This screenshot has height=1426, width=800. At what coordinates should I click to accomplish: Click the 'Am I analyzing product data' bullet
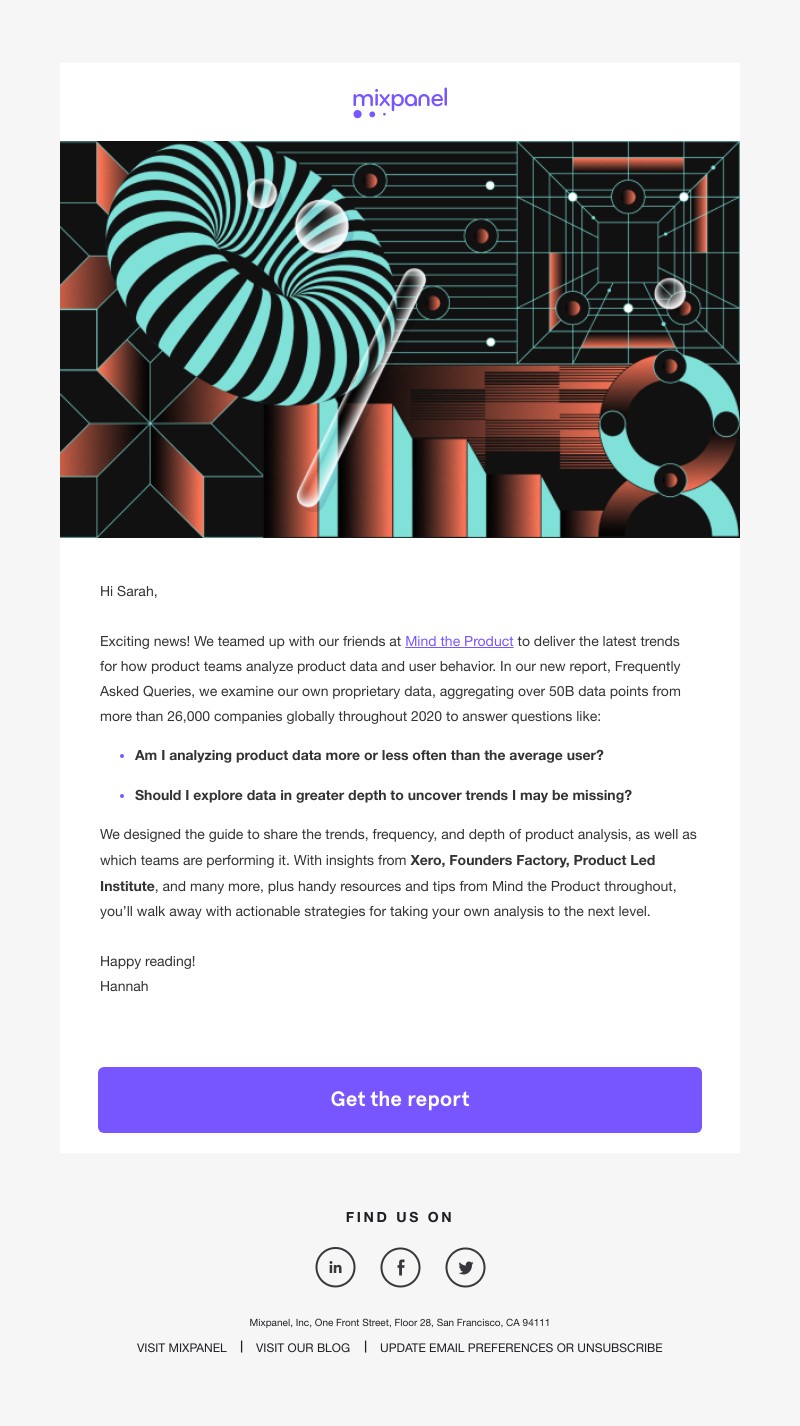pos(369,756)
